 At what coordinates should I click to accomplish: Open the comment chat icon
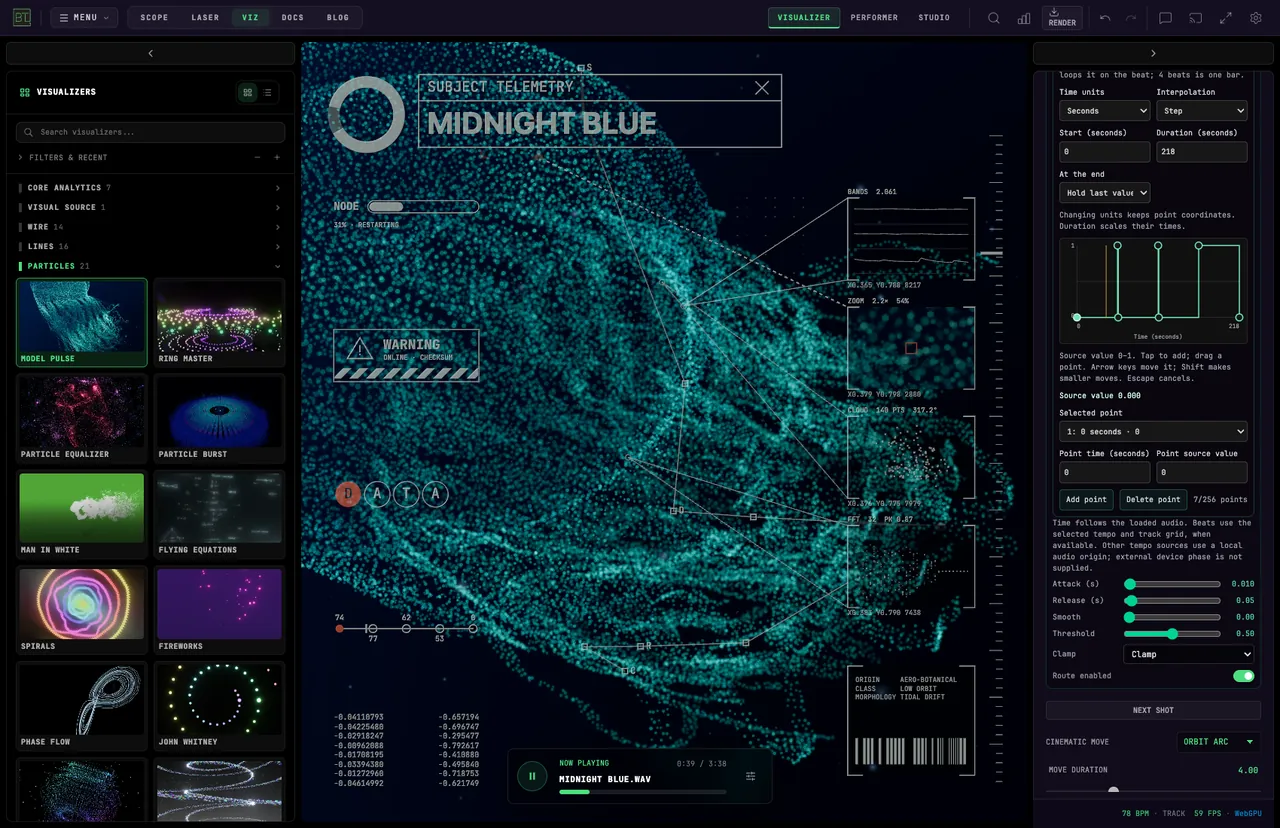click(x=1165, y=18)
